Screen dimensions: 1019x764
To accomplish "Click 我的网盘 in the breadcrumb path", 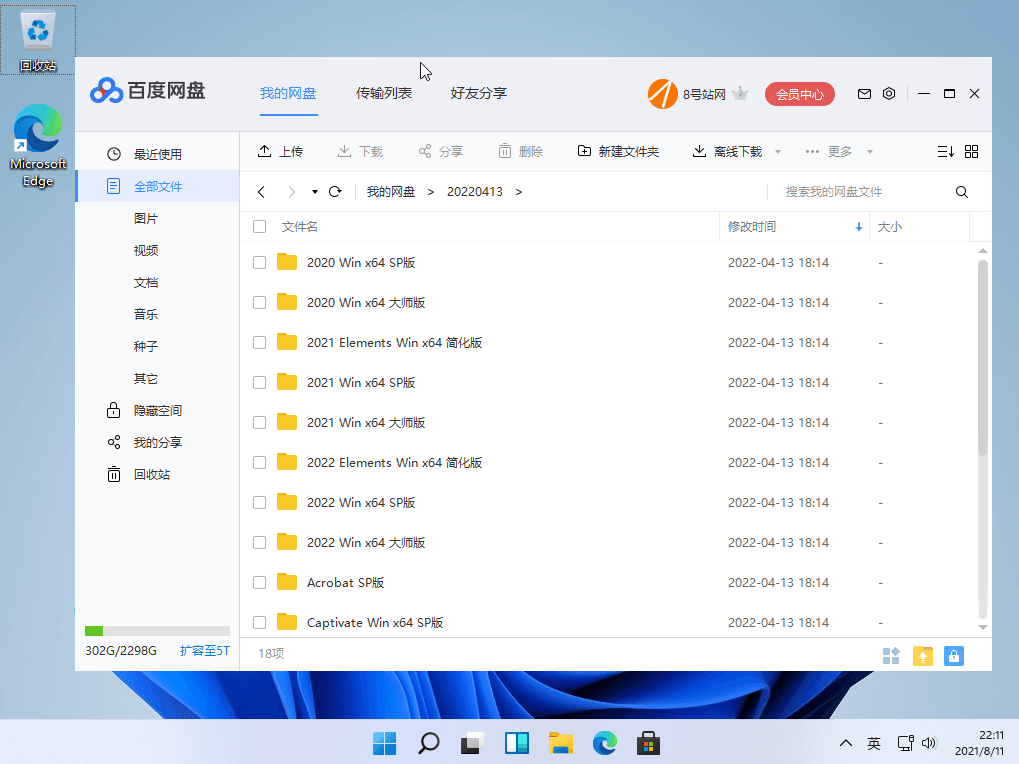I will [x=391, y=192].
